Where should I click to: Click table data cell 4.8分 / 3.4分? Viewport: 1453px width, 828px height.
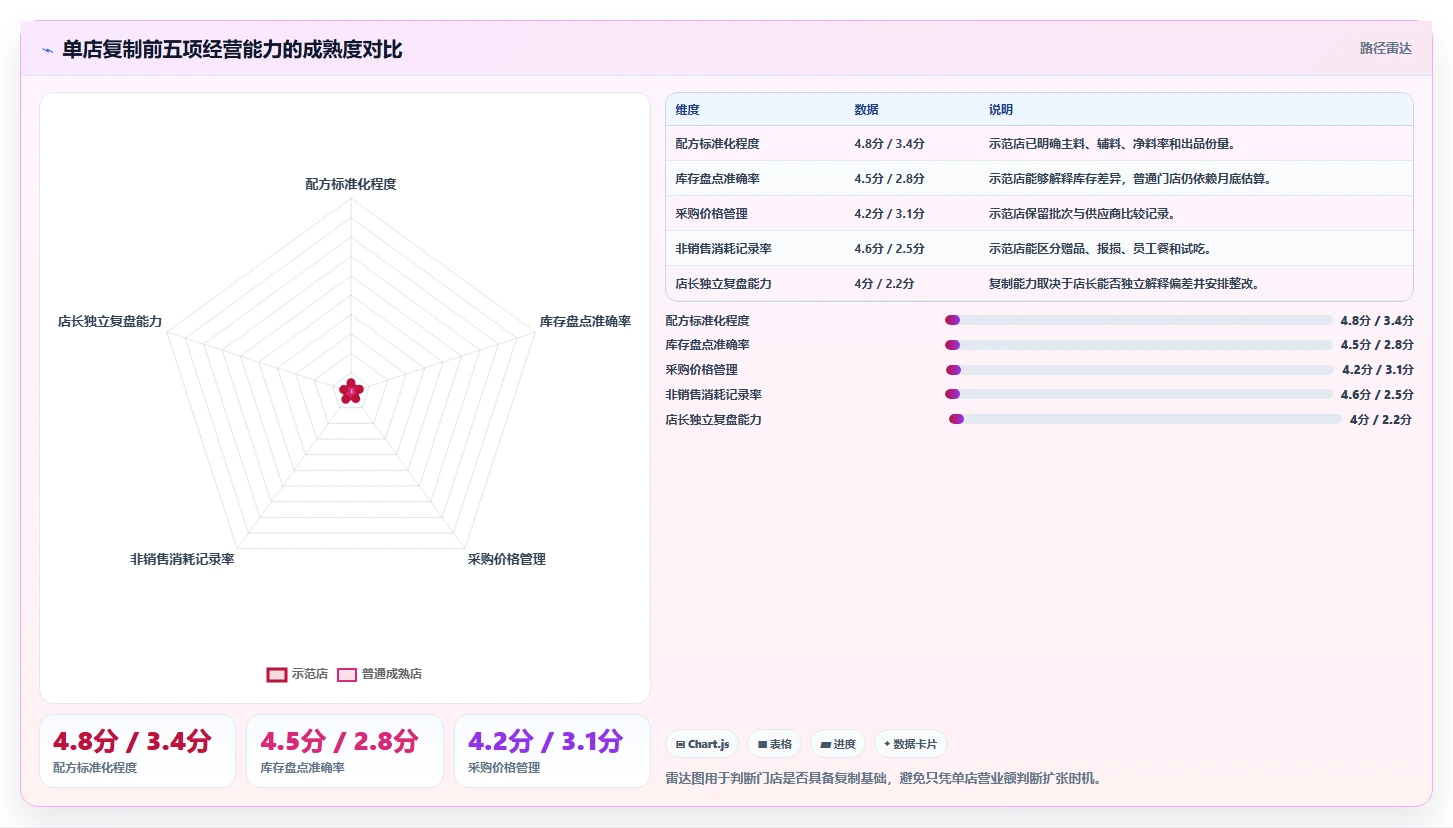tap(889, 143)
